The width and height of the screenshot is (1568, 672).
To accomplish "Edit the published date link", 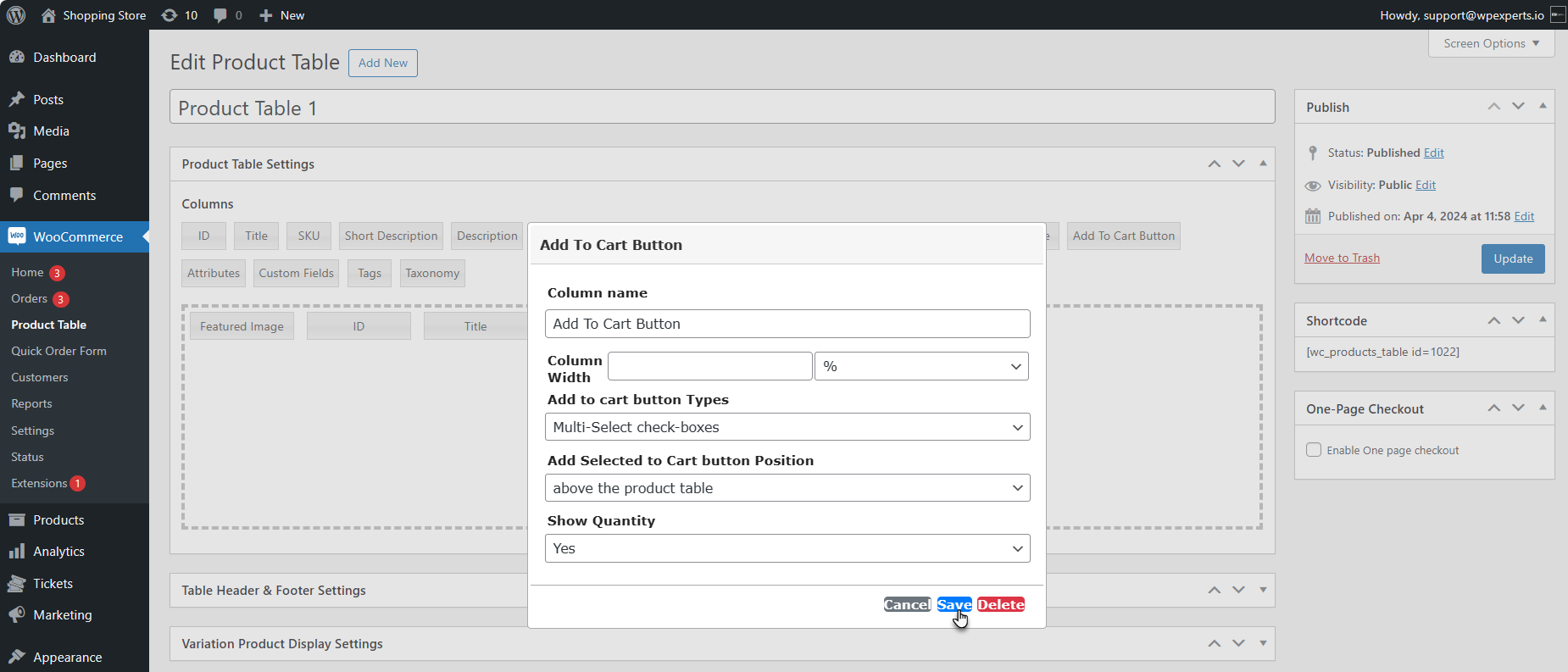I will [1524, 216].
